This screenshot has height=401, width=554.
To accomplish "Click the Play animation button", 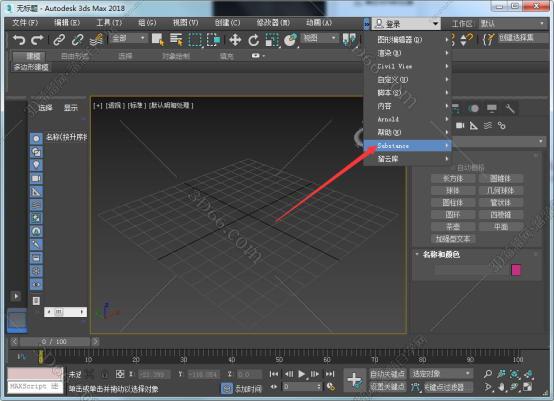I will 301,374.
